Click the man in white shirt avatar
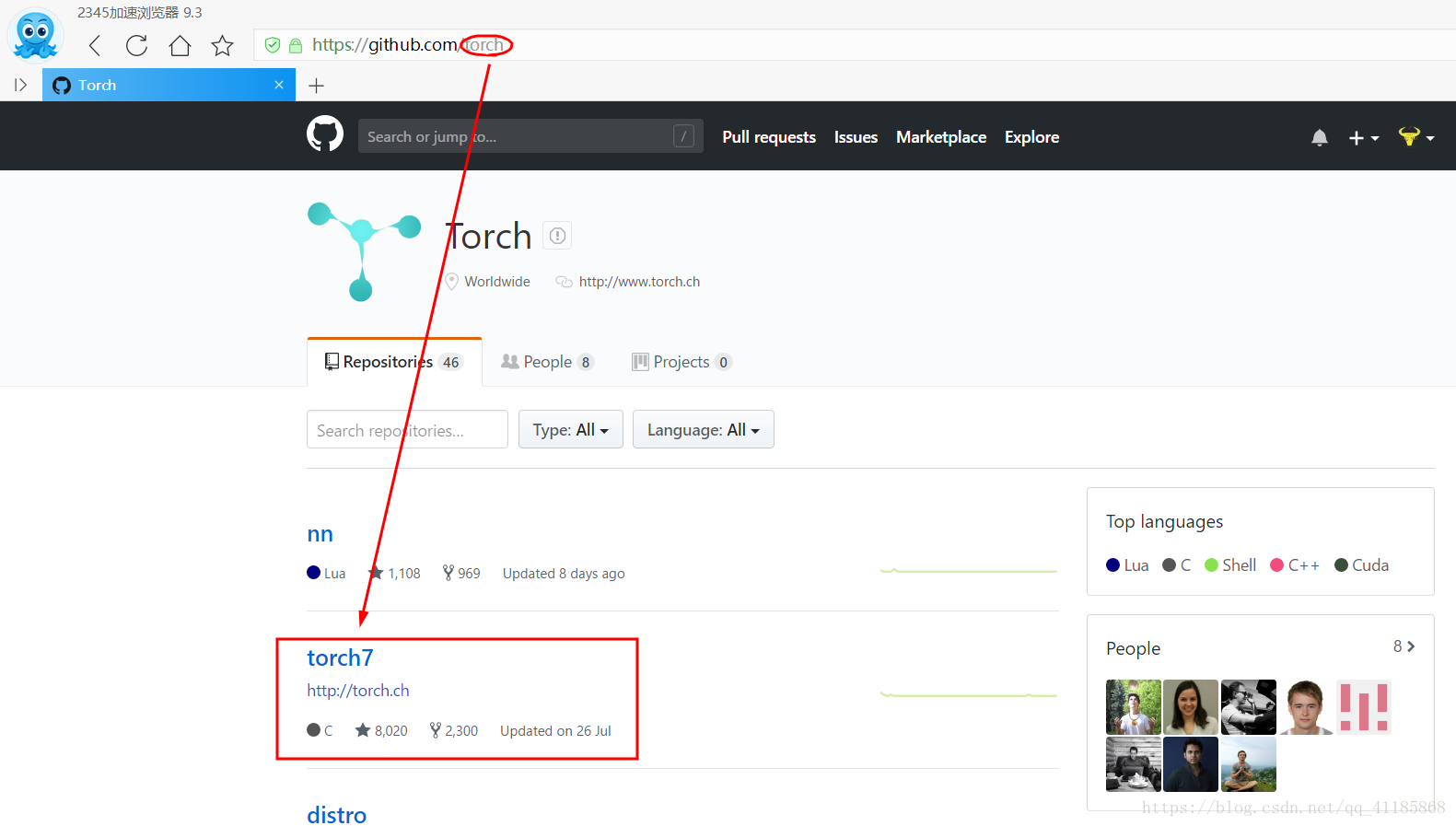The height and width of the screenshot is (826, 1456). [x=1306, y=707]
